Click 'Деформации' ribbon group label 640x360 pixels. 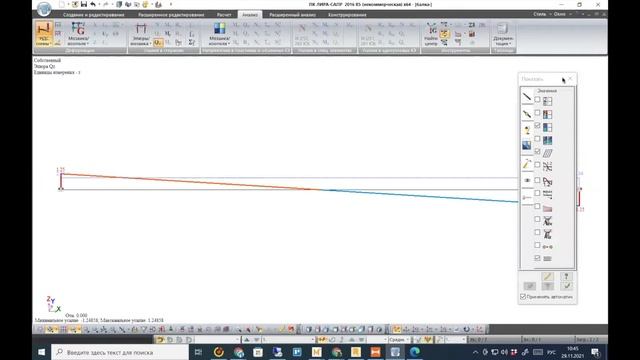point(80,51)
